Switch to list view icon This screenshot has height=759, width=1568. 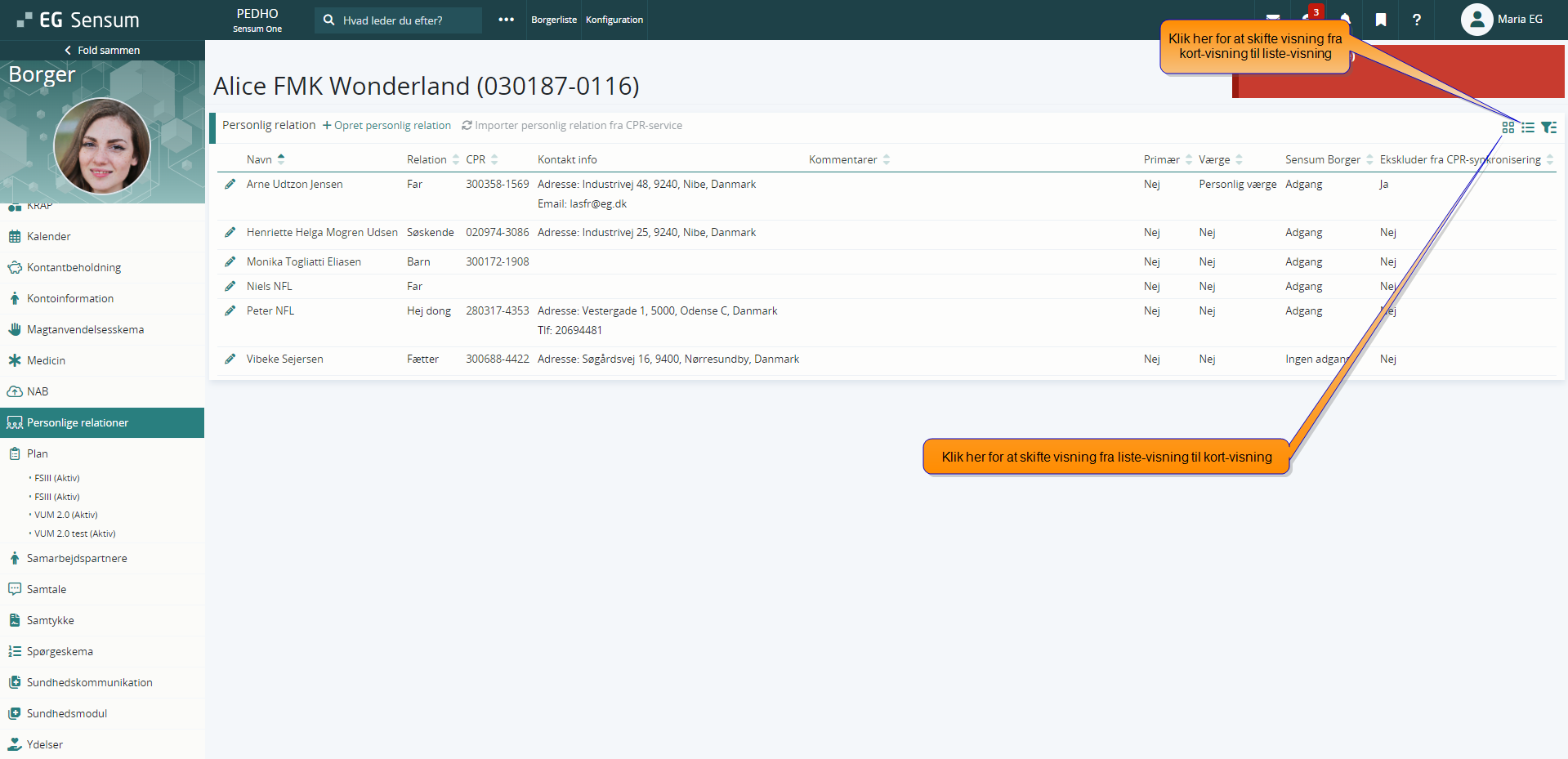click(1527, 127)
